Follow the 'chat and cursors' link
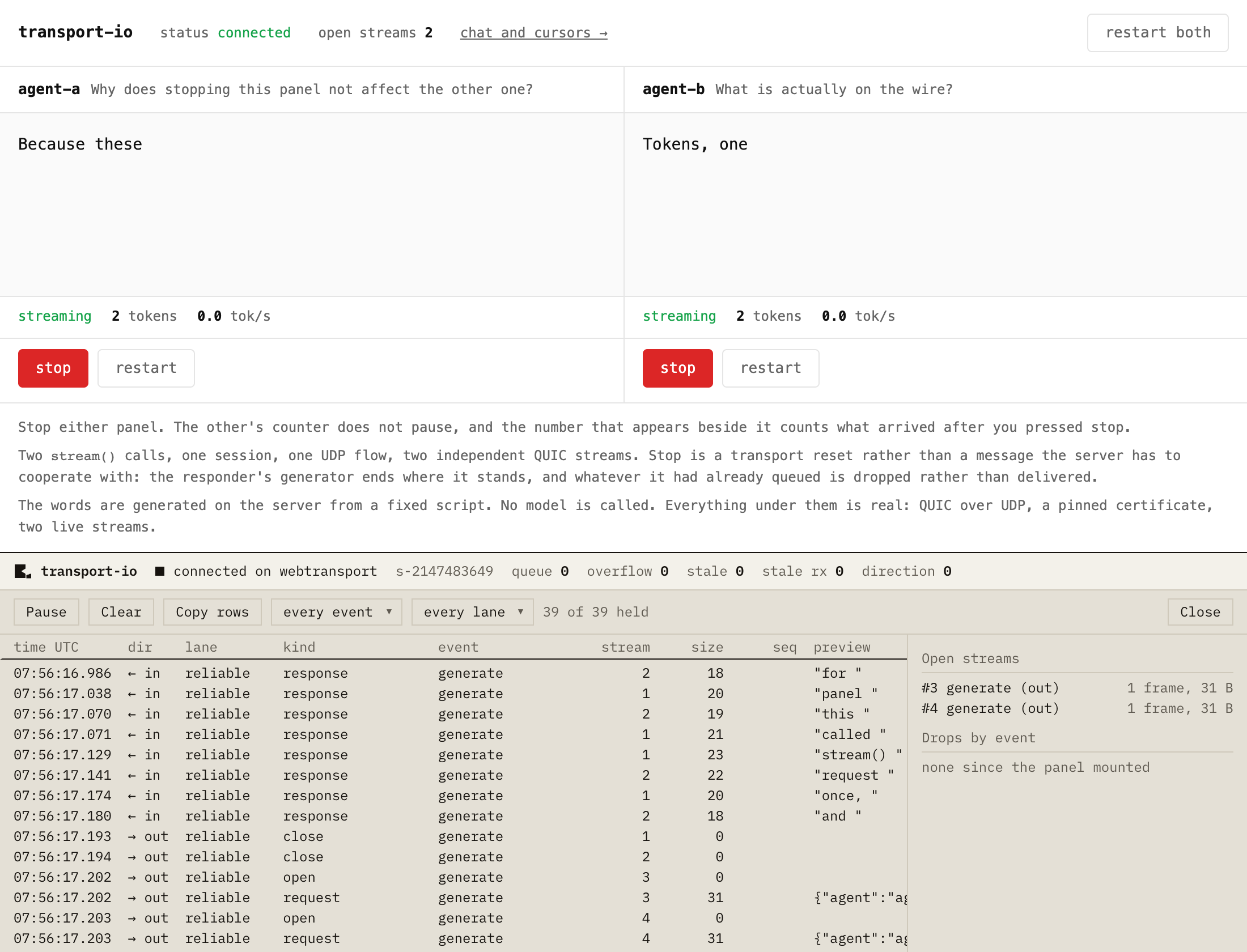Screen dimensions: 1247x952 (533, 33)
